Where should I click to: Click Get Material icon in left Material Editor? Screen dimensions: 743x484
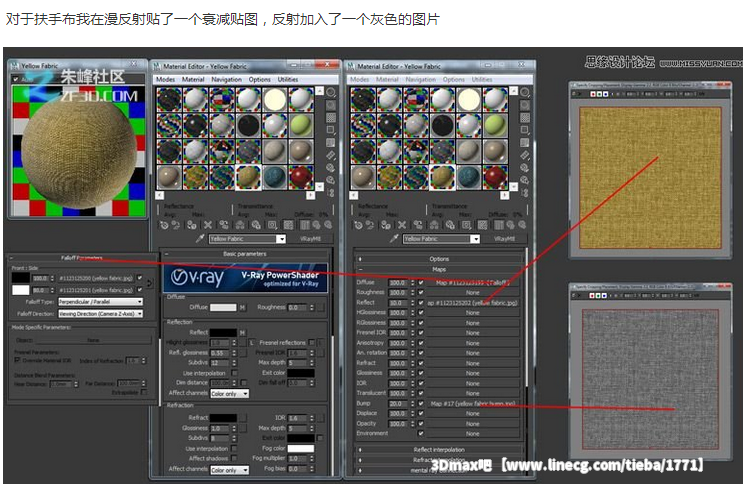coord(164,225)
